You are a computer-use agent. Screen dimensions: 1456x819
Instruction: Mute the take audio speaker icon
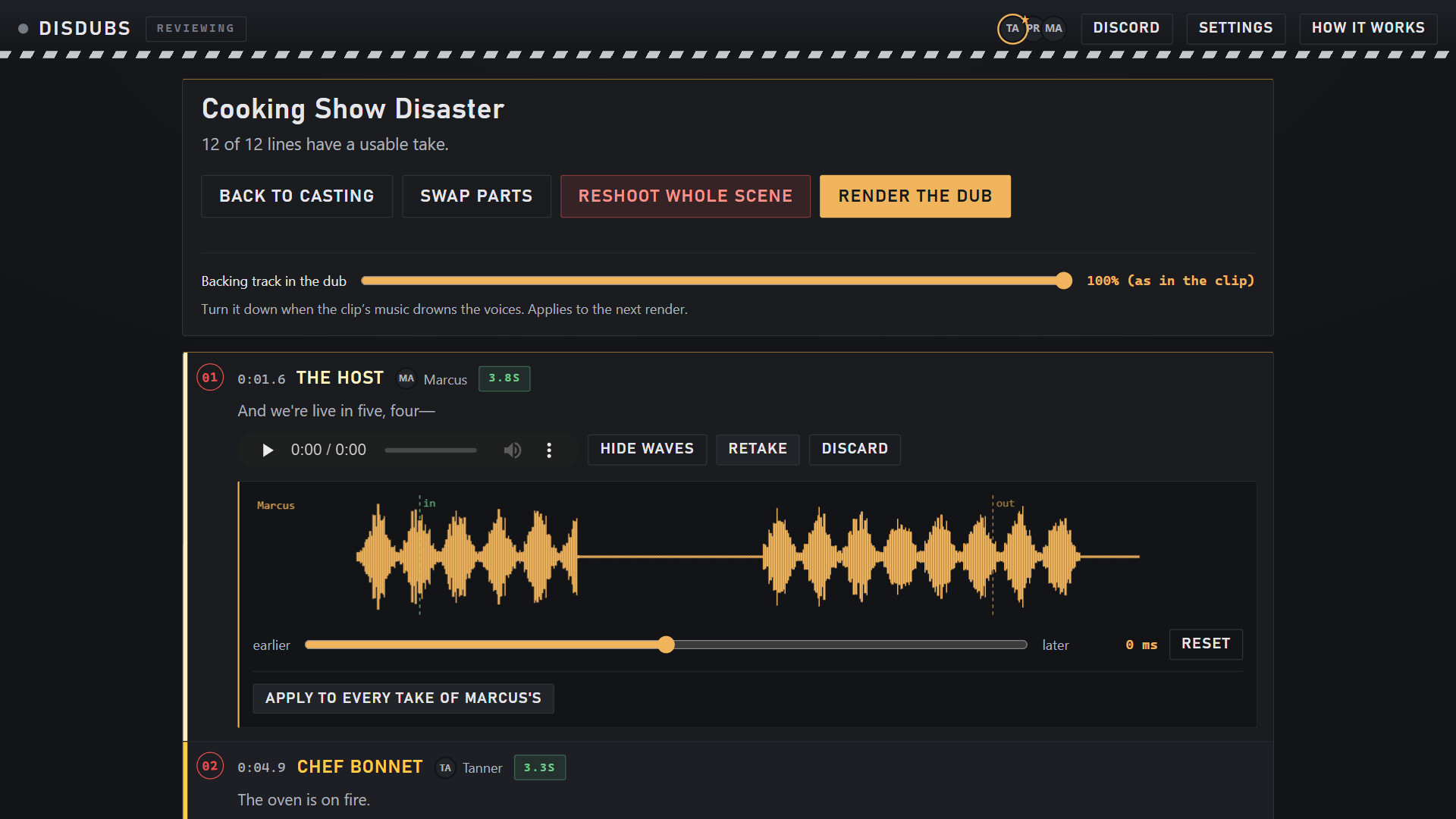[x=513, y=450]
